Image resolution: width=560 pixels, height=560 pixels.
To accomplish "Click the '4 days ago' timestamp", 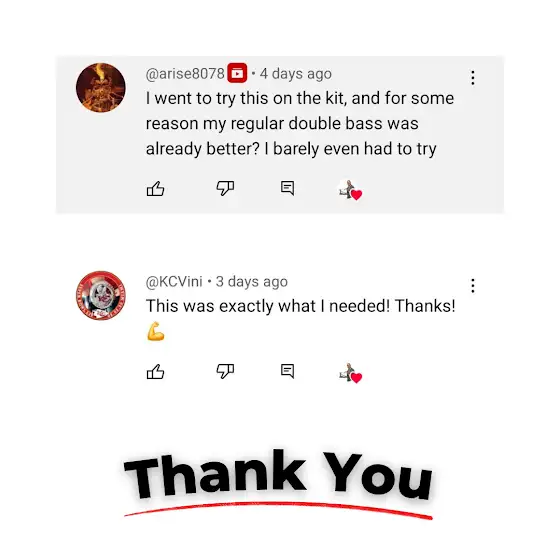I will click(x=296, y=74).
